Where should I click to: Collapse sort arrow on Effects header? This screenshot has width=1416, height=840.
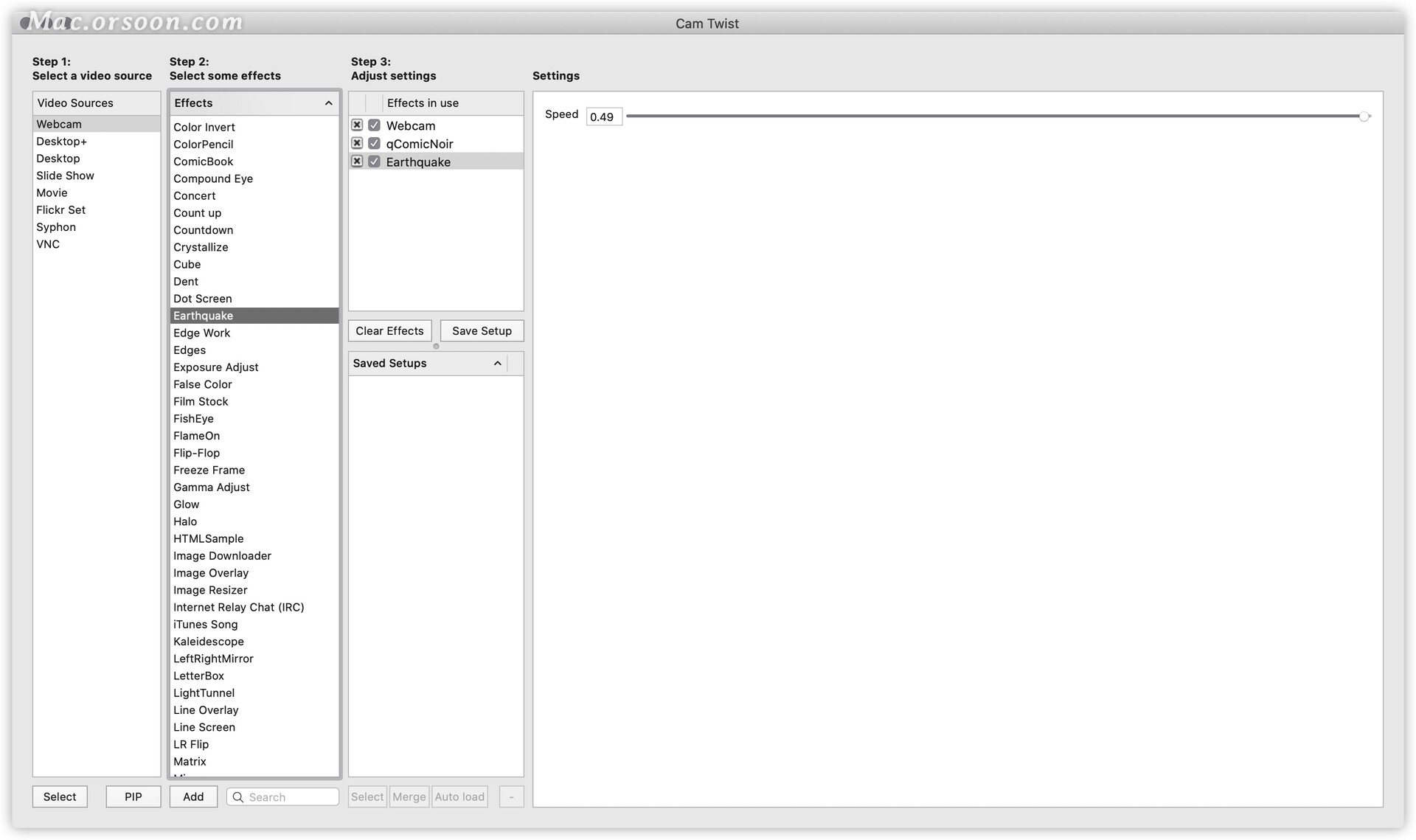click(329, 103)
